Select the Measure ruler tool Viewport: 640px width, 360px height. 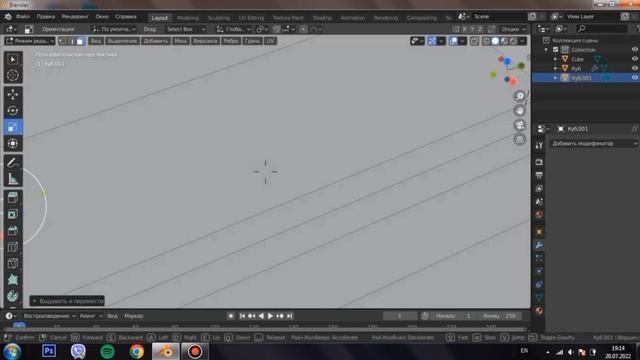(x=13, y=179)
